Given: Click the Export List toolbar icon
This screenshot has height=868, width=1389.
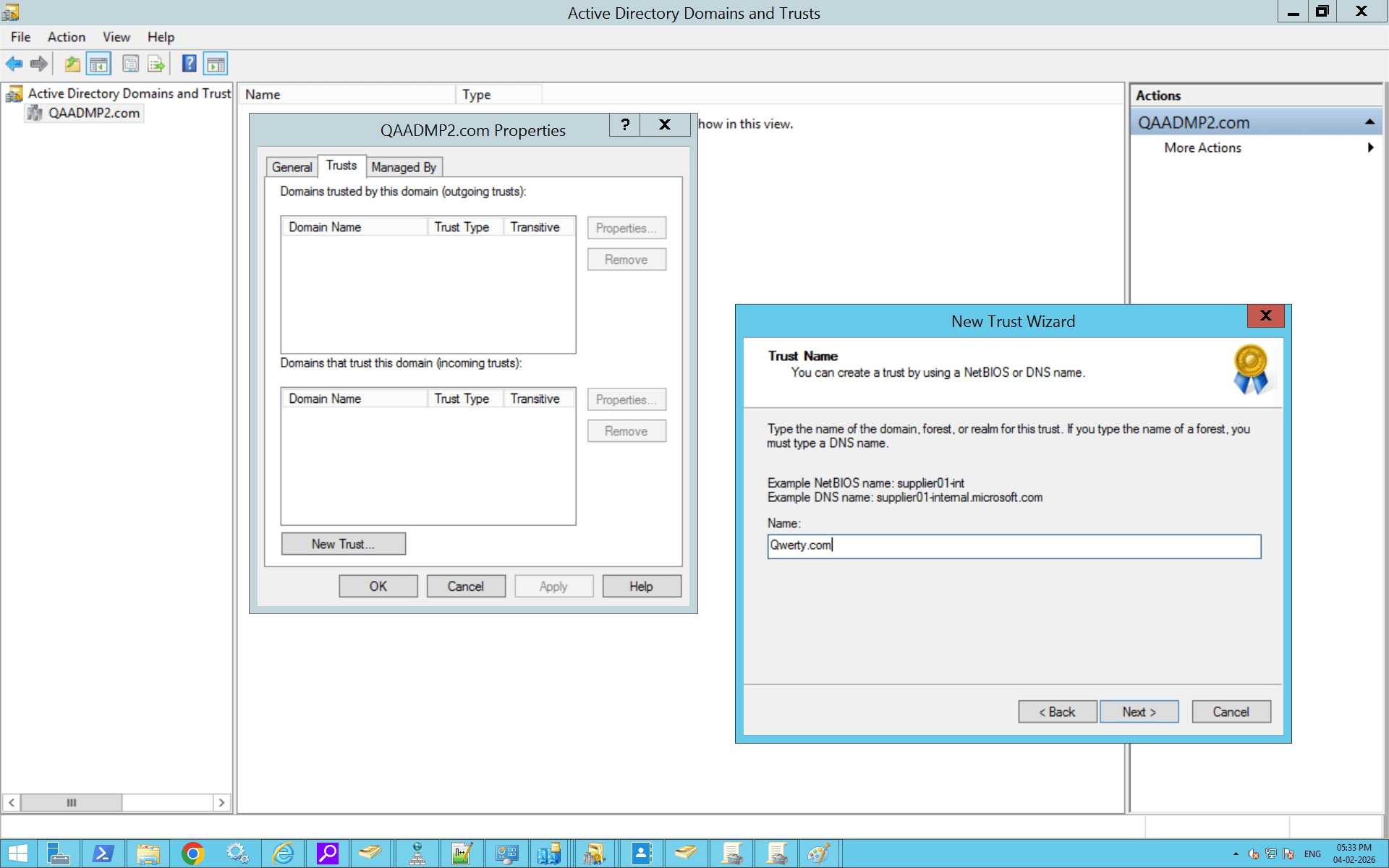Looking at the screenshot, I should (156, 64).
